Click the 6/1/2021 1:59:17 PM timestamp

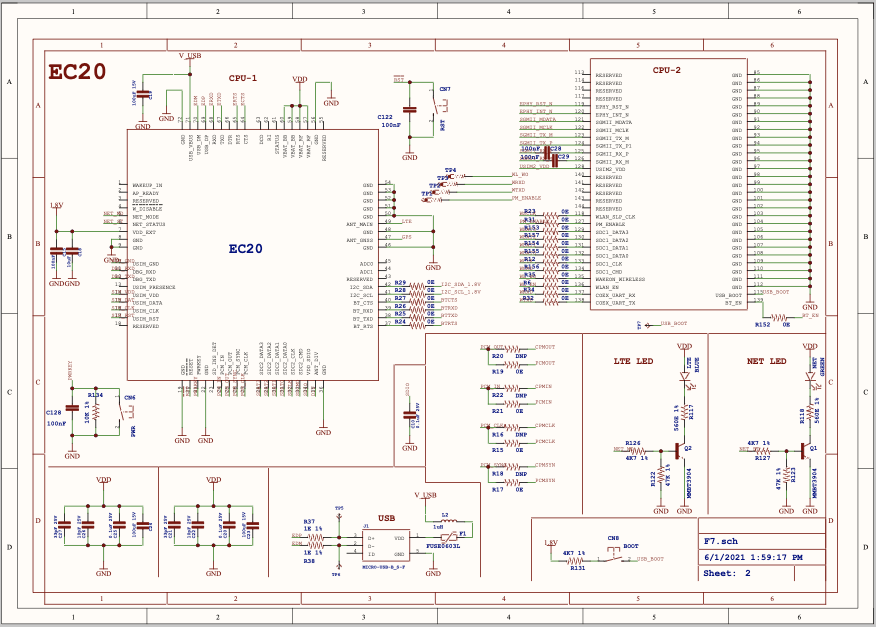tap(753, 557)
